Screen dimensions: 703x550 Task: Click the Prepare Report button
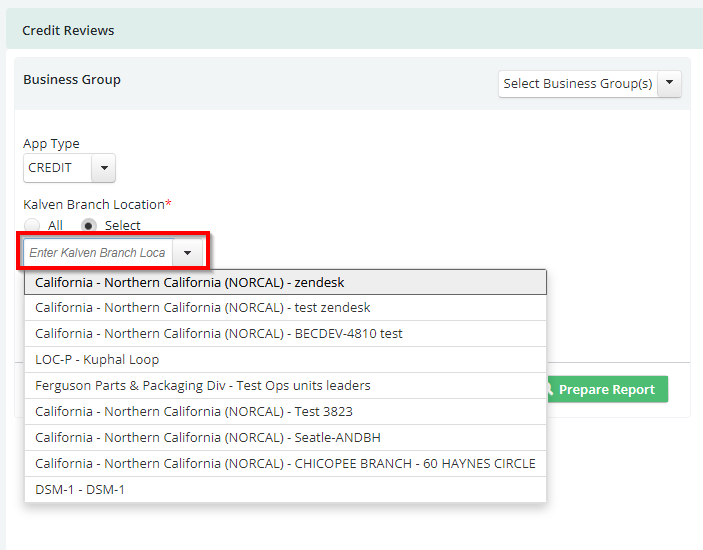point(607,389)
